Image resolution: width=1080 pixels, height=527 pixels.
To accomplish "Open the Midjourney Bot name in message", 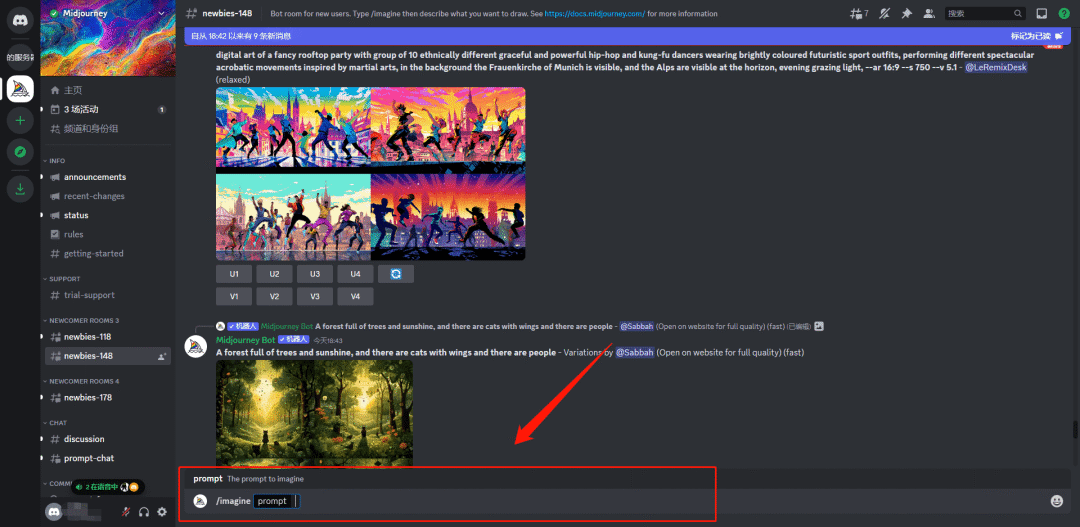I will tap(245, 340).
